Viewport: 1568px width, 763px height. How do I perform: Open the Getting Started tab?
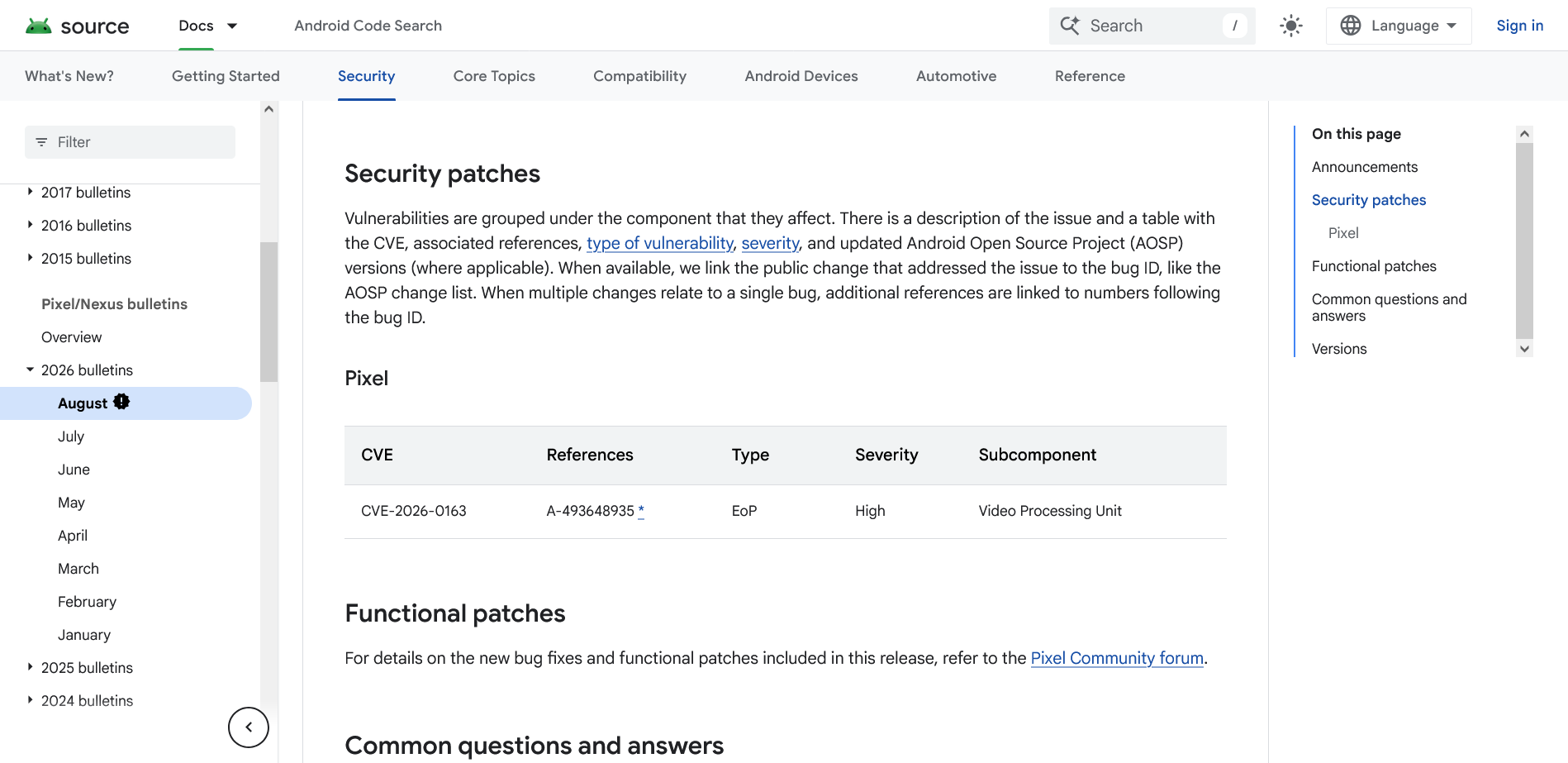[226, 76]
